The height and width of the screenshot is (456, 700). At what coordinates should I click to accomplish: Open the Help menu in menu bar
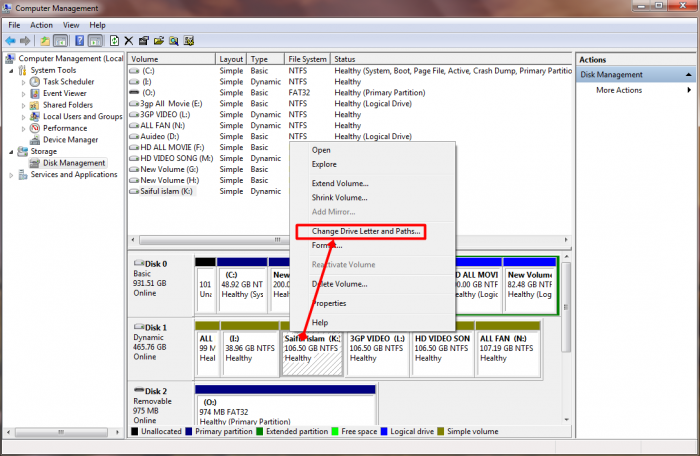coord(97,25)
